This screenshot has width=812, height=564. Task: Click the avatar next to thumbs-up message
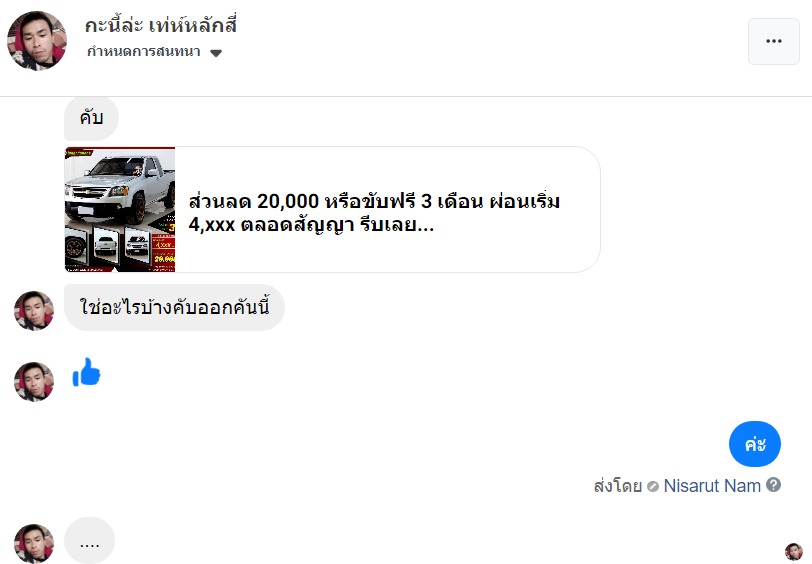(34, 382)
